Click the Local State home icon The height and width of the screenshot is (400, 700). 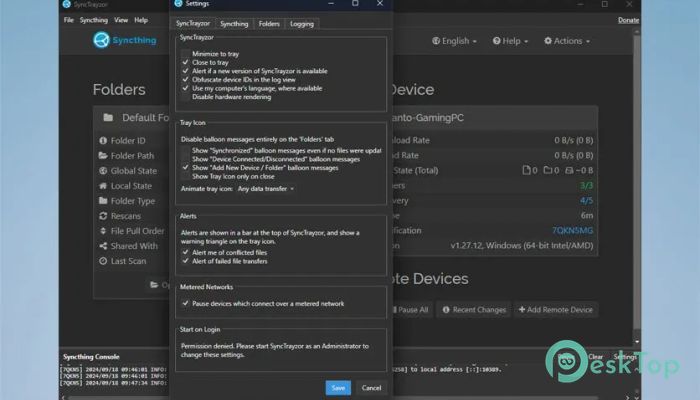tap(103, 186)
